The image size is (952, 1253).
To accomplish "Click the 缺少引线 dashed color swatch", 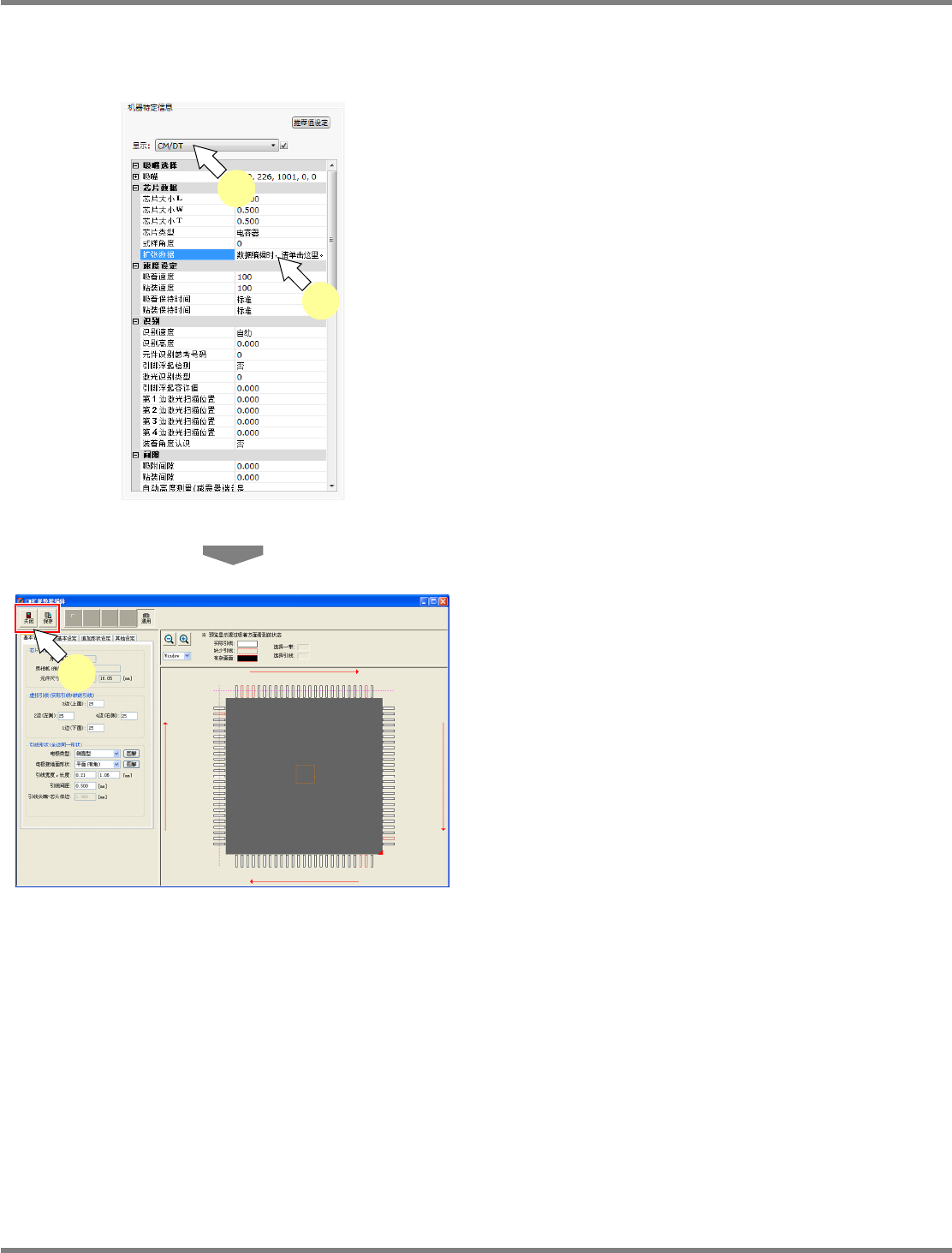I will tap(247, 651).
